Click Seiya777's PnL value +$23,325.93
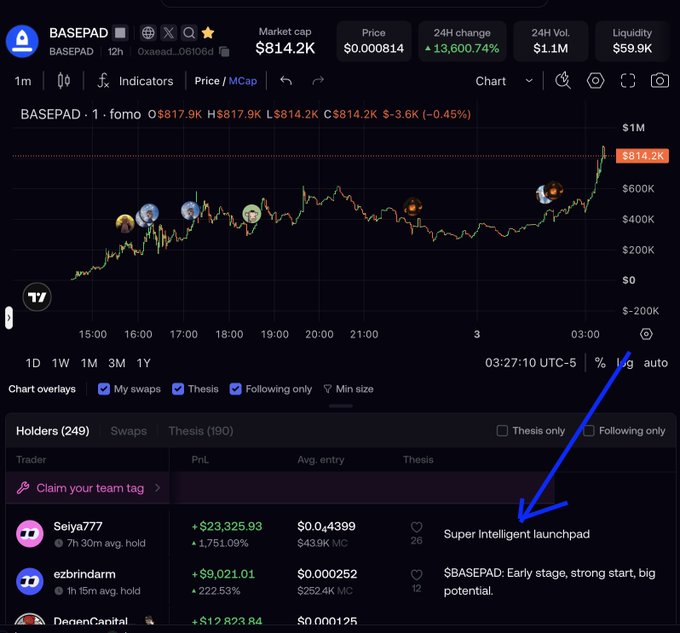 click(227, 526)
